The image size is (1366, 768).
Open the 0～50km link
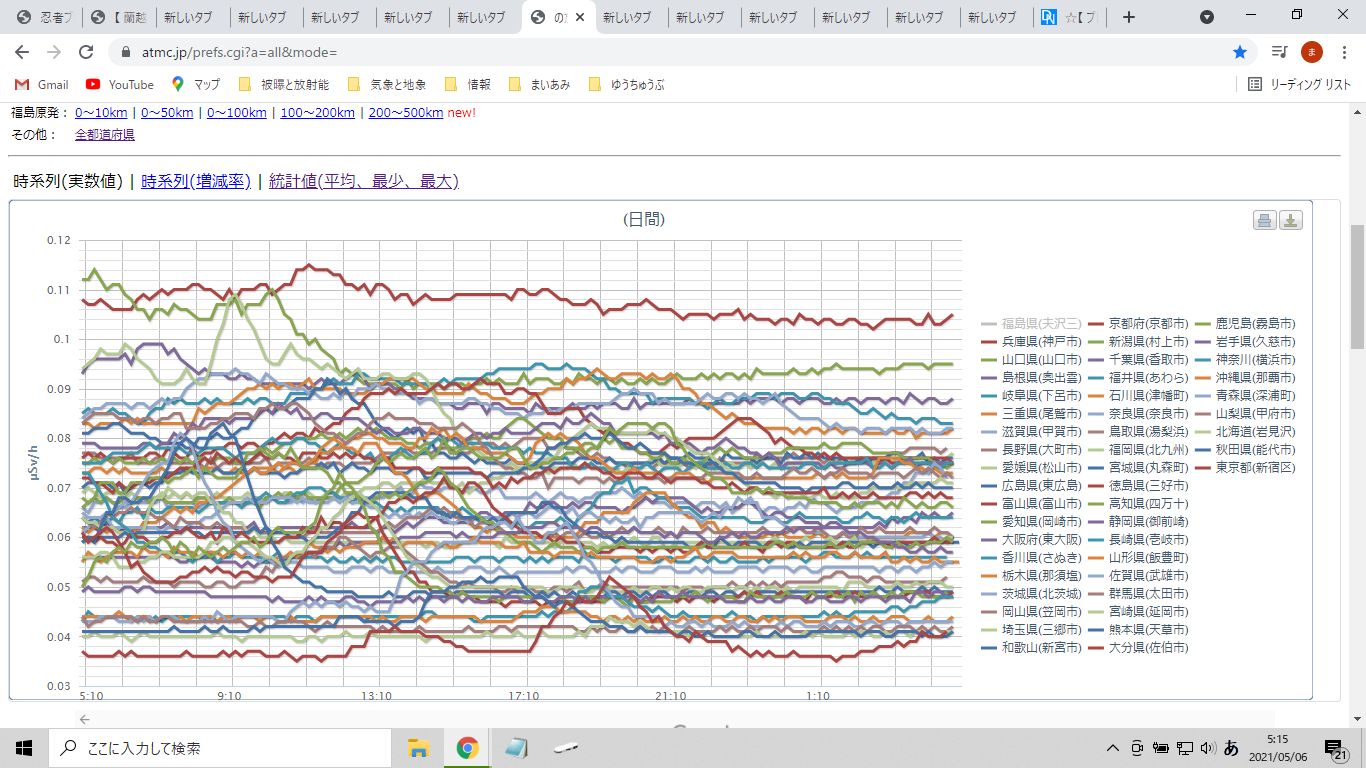pyautogui.click(x=167, y=112)
